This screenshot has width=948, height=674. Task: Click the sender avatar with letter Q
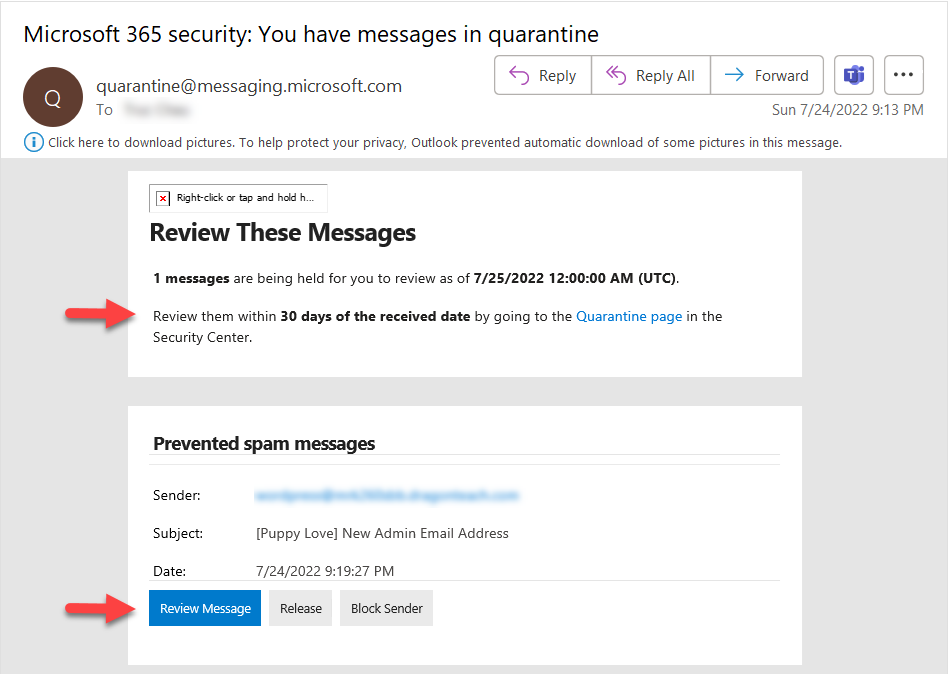(53, 97)
